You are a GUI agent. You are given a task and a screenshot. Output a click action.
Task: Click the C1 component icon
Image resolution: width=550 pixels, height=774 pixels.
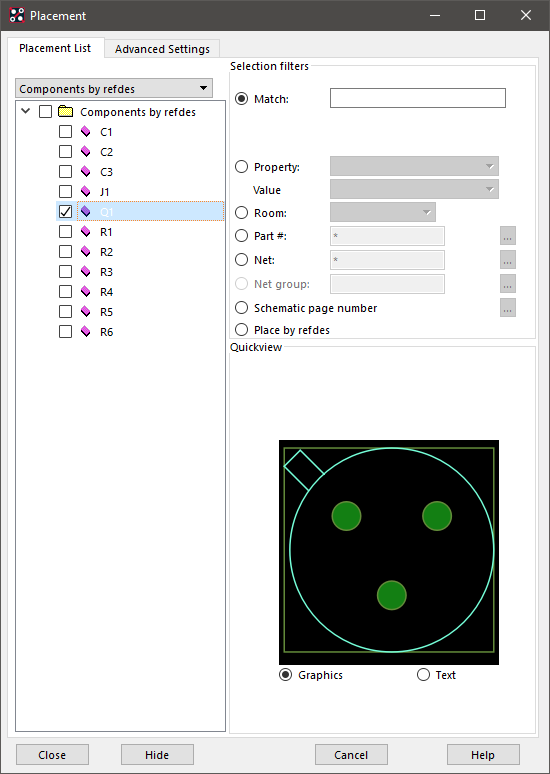[x=86, y=132]
